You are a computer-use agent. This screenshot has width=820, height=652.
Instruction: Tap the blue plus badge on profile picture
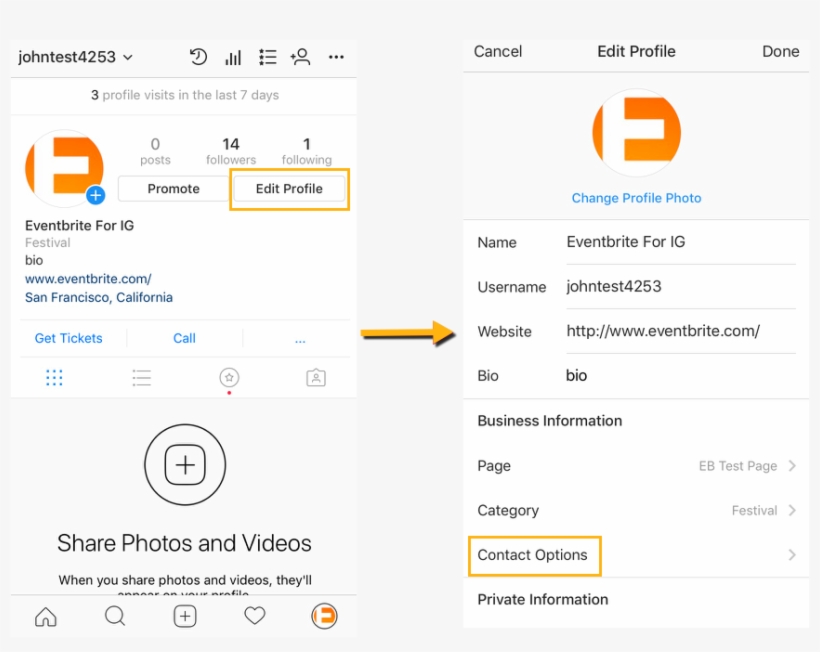tap(96, 196)
